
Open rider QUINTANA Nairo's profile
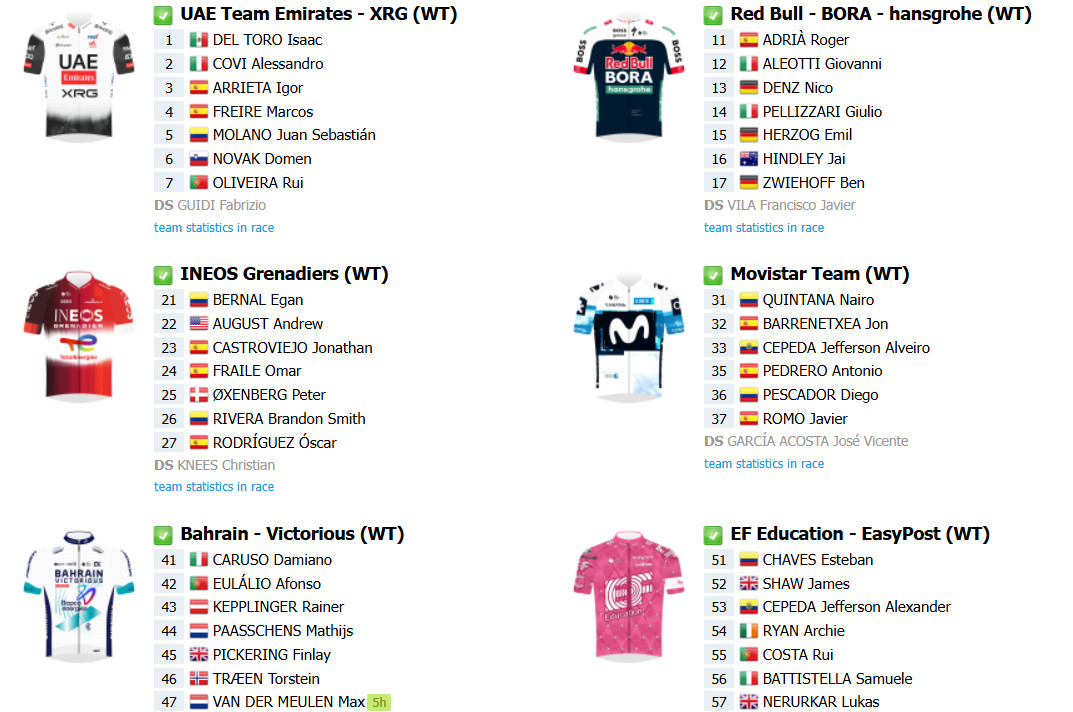click(x=818, y=300)
